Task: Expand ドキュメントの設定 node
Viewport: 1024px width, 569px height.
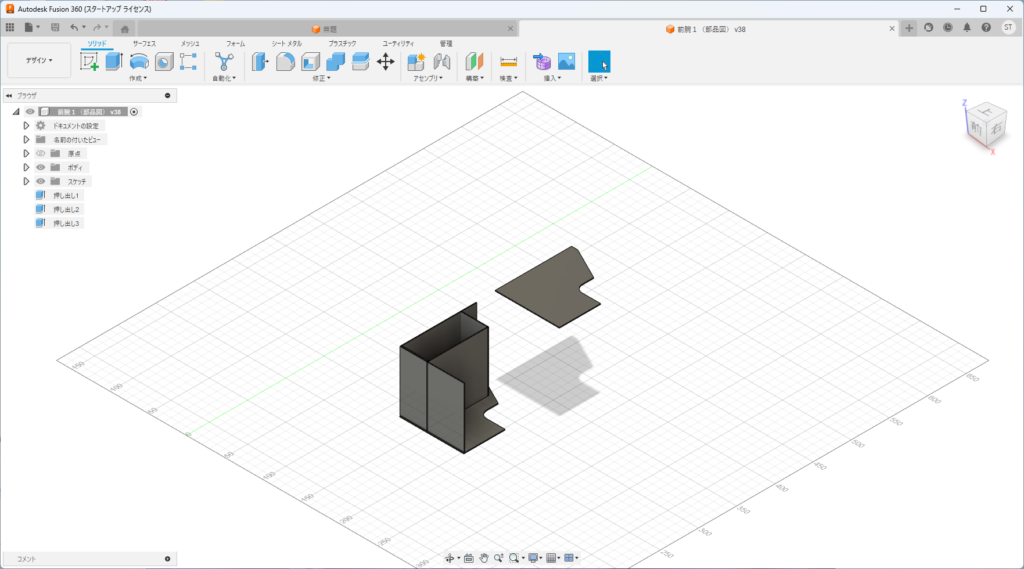Action: click(26, 125)
